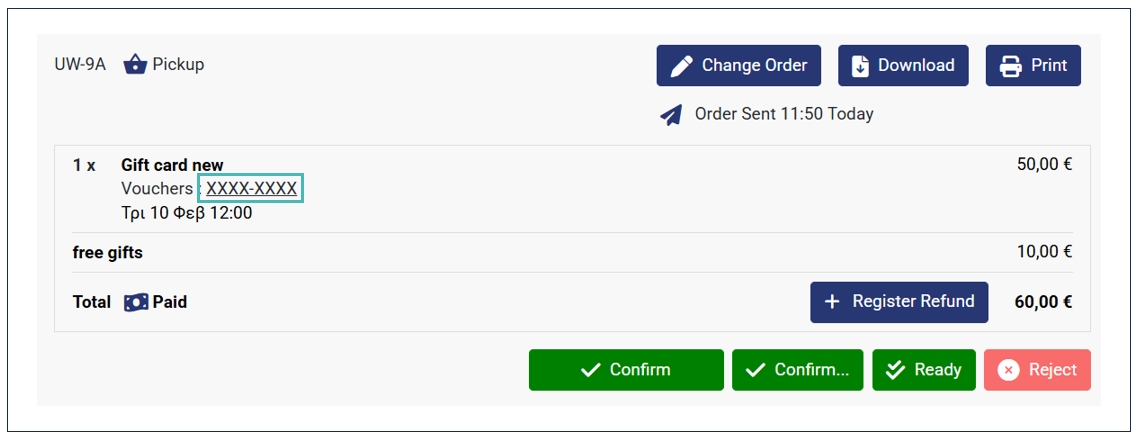Select the free gifts row label
This screenshot has height=437, width=1139.
click(x=108, y=252)
